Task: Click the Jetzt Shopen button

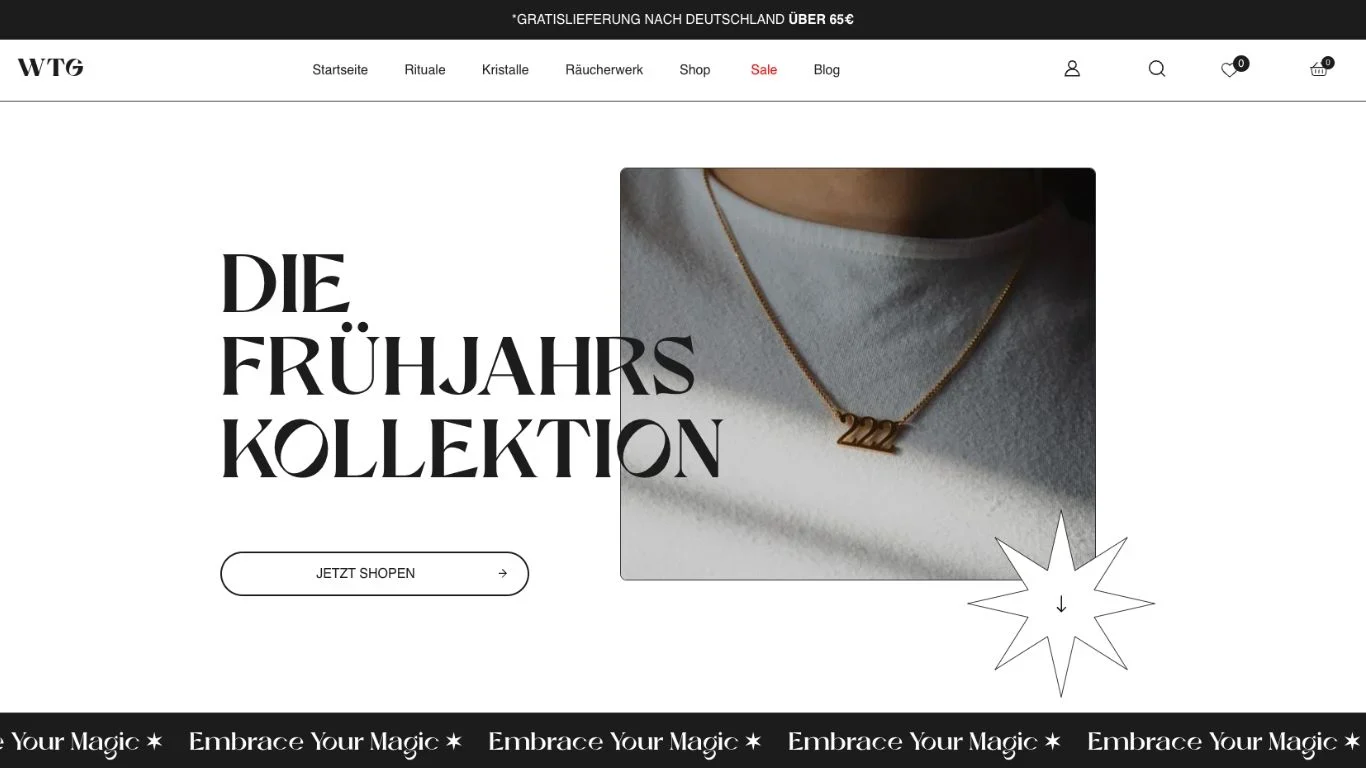Action: click(374, 573)
